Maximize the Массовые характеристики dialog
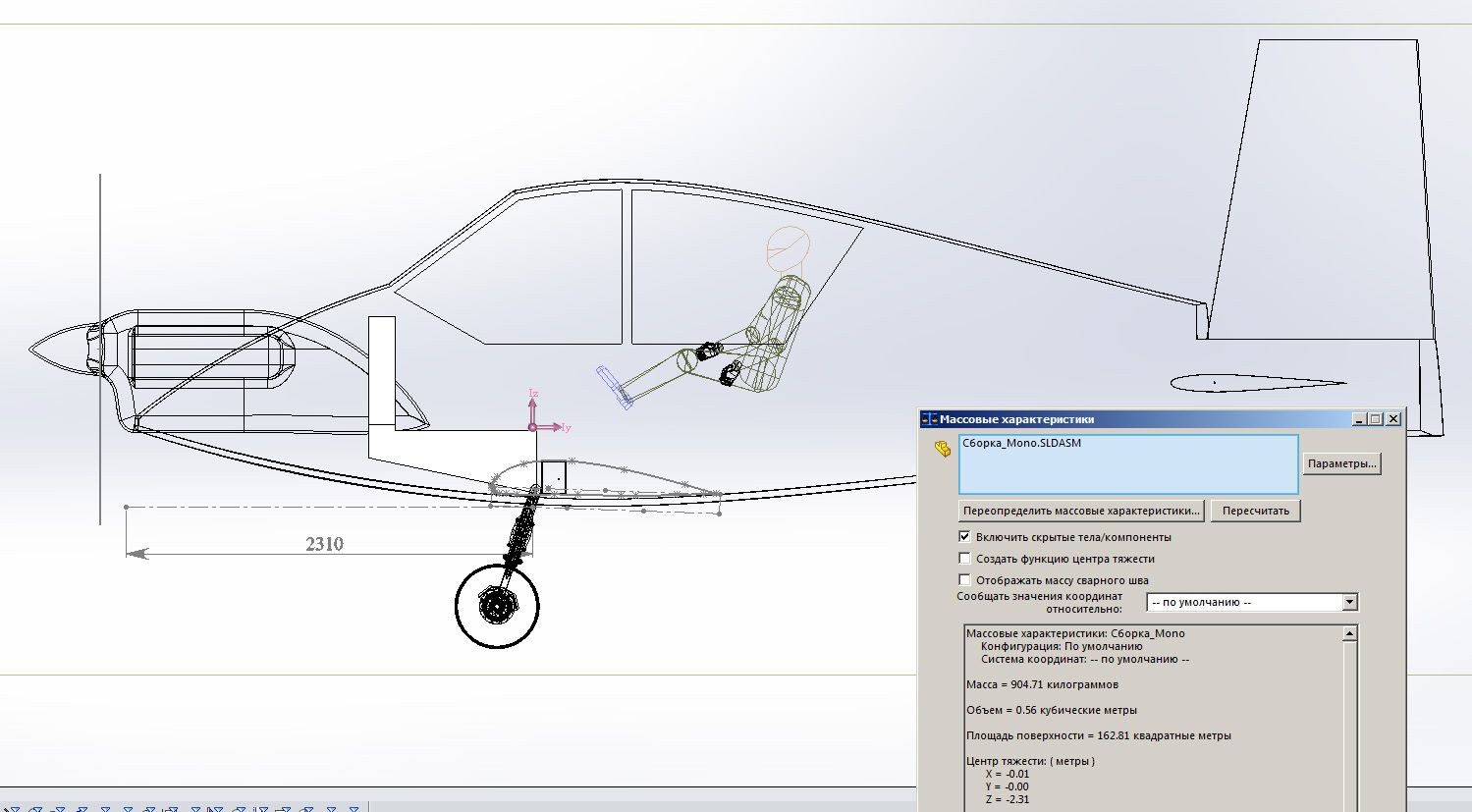The height and width of the screenshot is (812, 1472). tap(1376, 419)
